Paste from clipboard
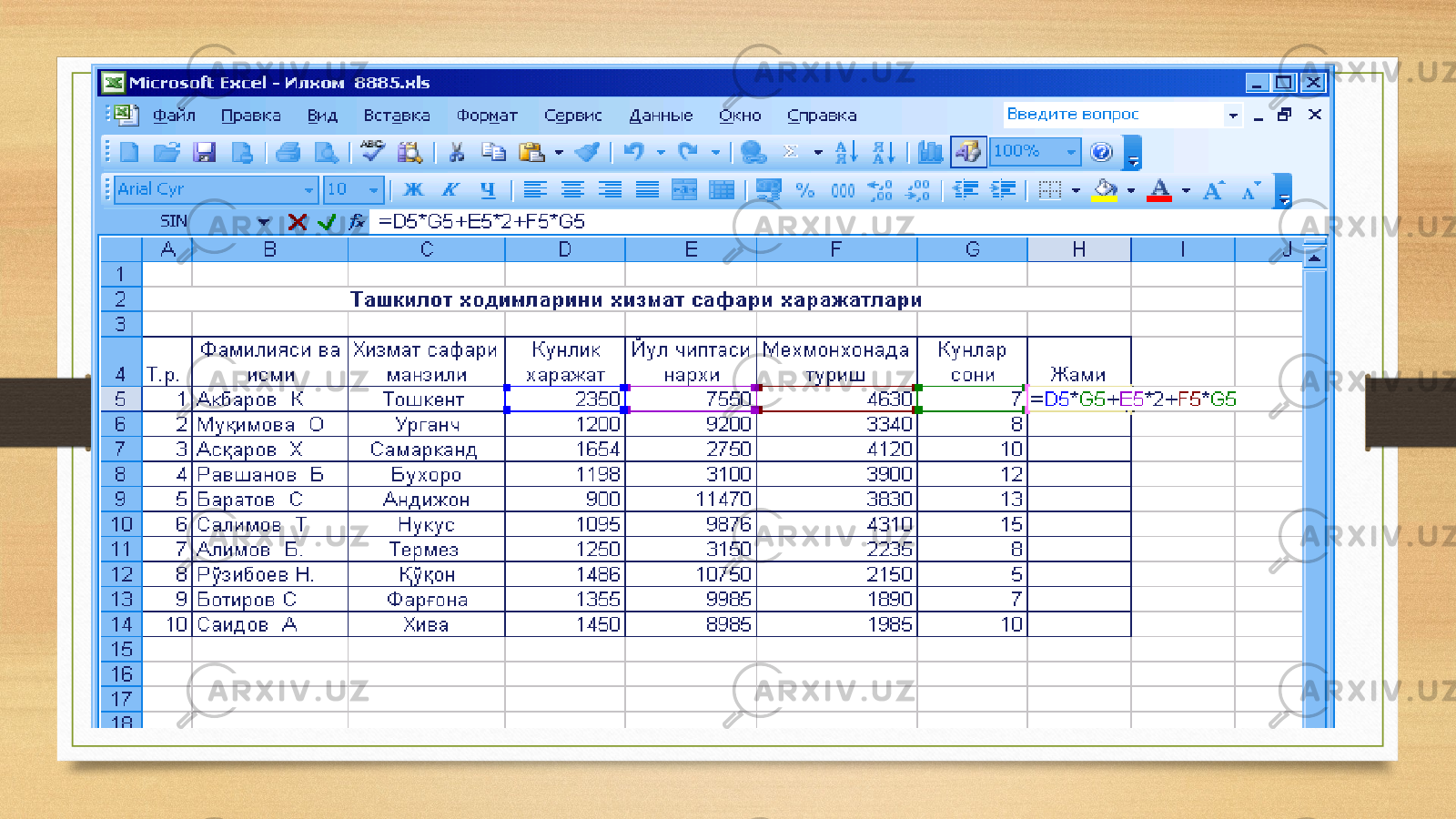The height and width of the screenshot is (819, 1456). tap(531, 152)
